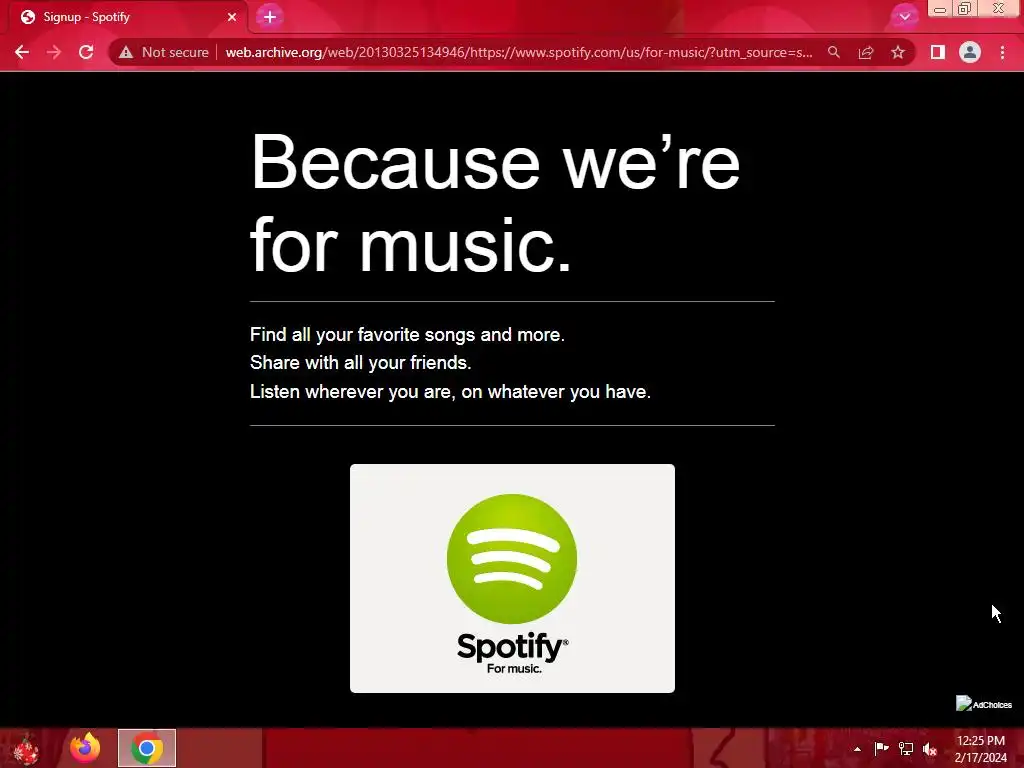The width and height of the screenshot is (1024, 768).
Task: Open Action Center flag icon
Action: pyautogui.click(x=881, y=748)
